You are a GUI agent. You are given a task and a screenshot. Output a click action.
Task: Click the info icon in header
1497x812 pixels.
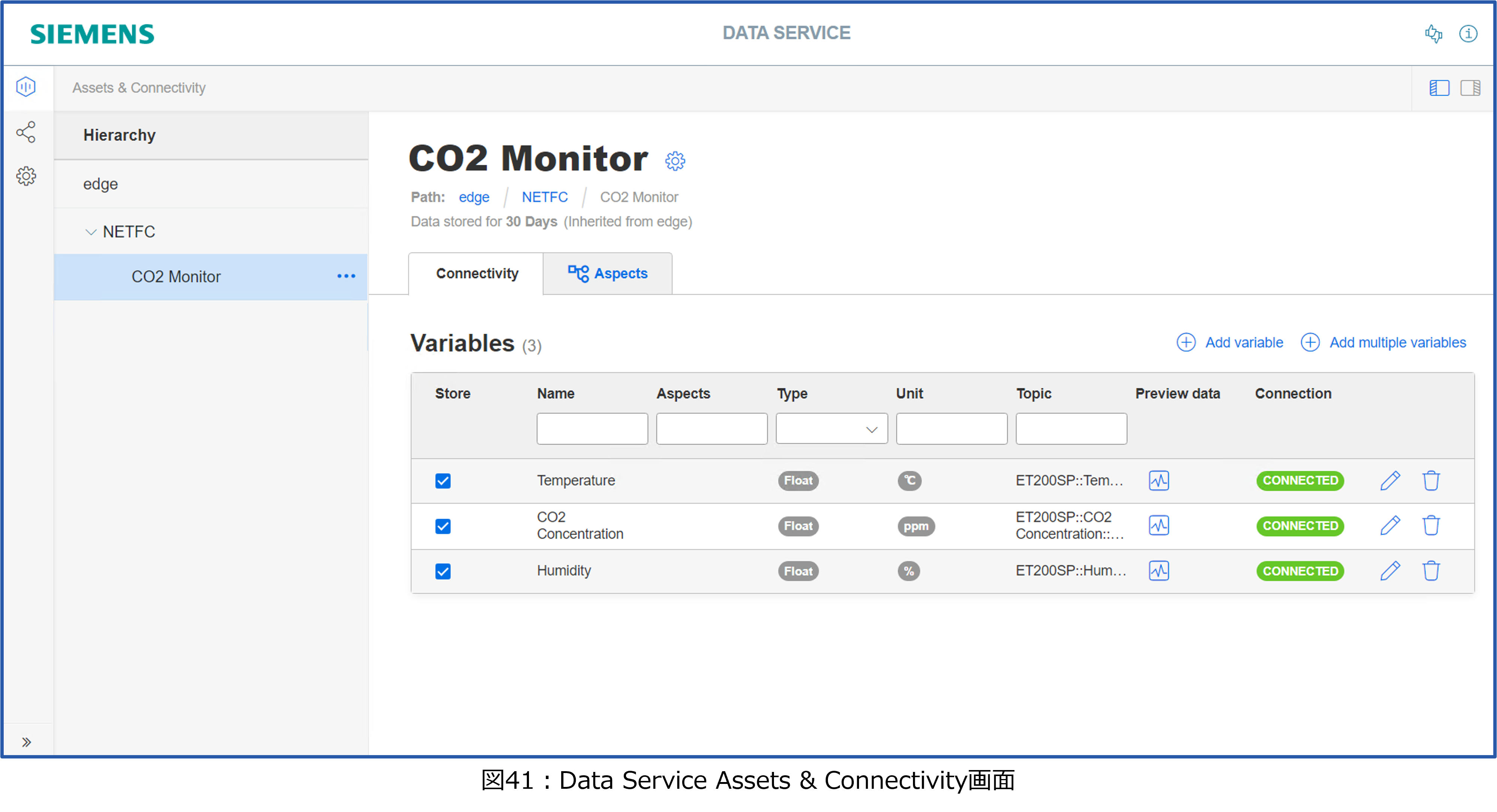[1468, 34]
